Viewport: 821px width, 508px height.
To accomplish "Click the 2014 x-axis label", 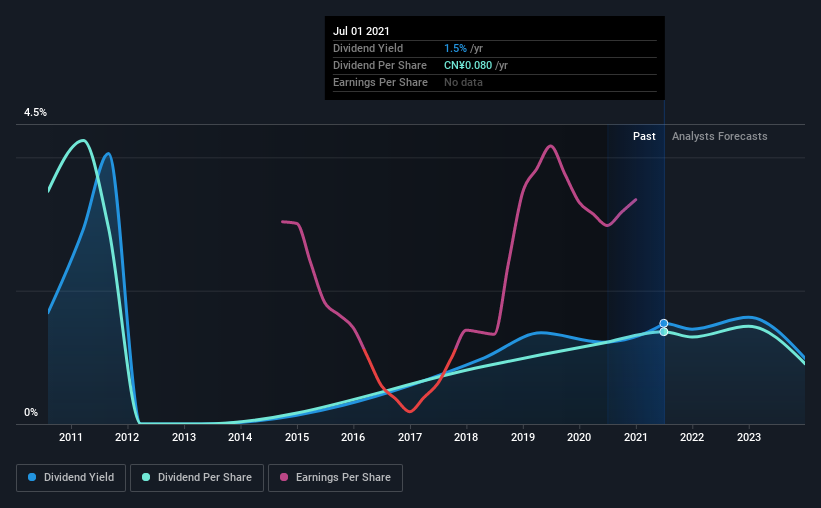I will pos(240,437).
